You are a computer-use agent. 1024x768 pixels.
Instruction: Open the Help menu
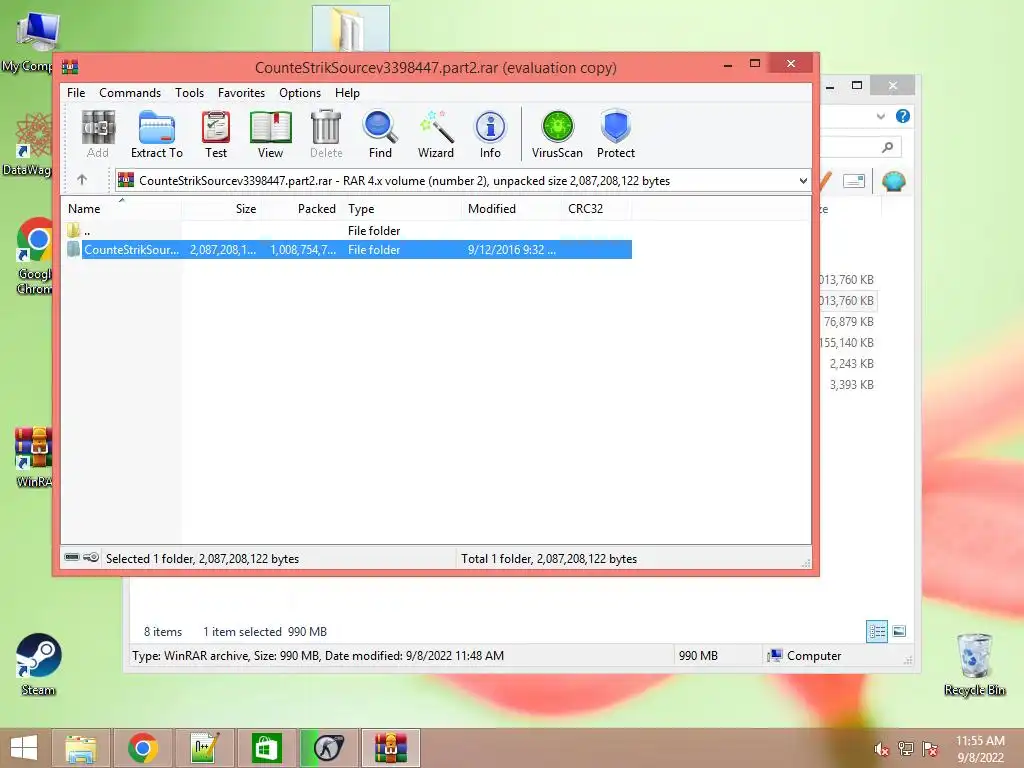click(347, 93)
